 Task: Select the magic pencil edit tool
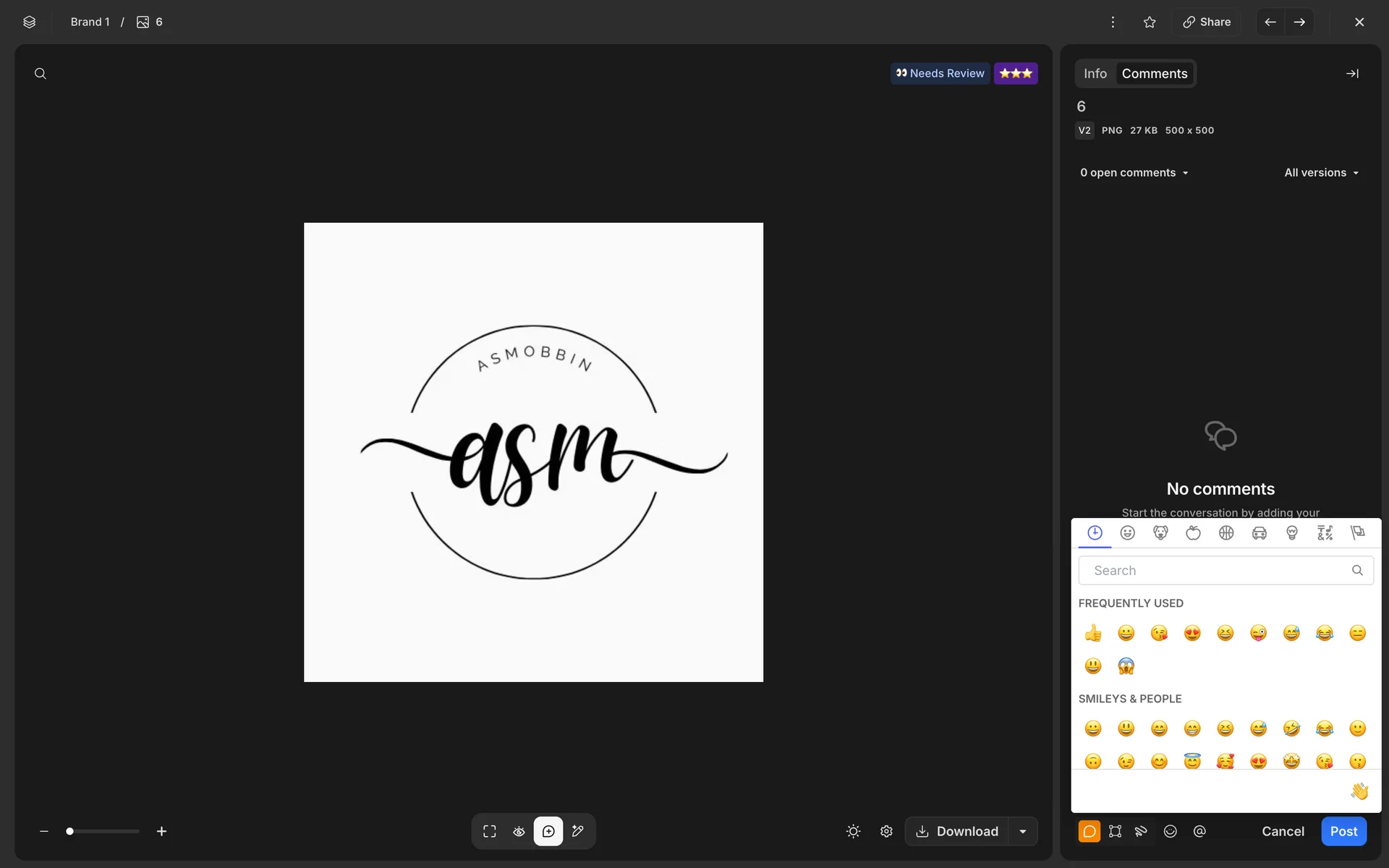[x=577, y=831]
